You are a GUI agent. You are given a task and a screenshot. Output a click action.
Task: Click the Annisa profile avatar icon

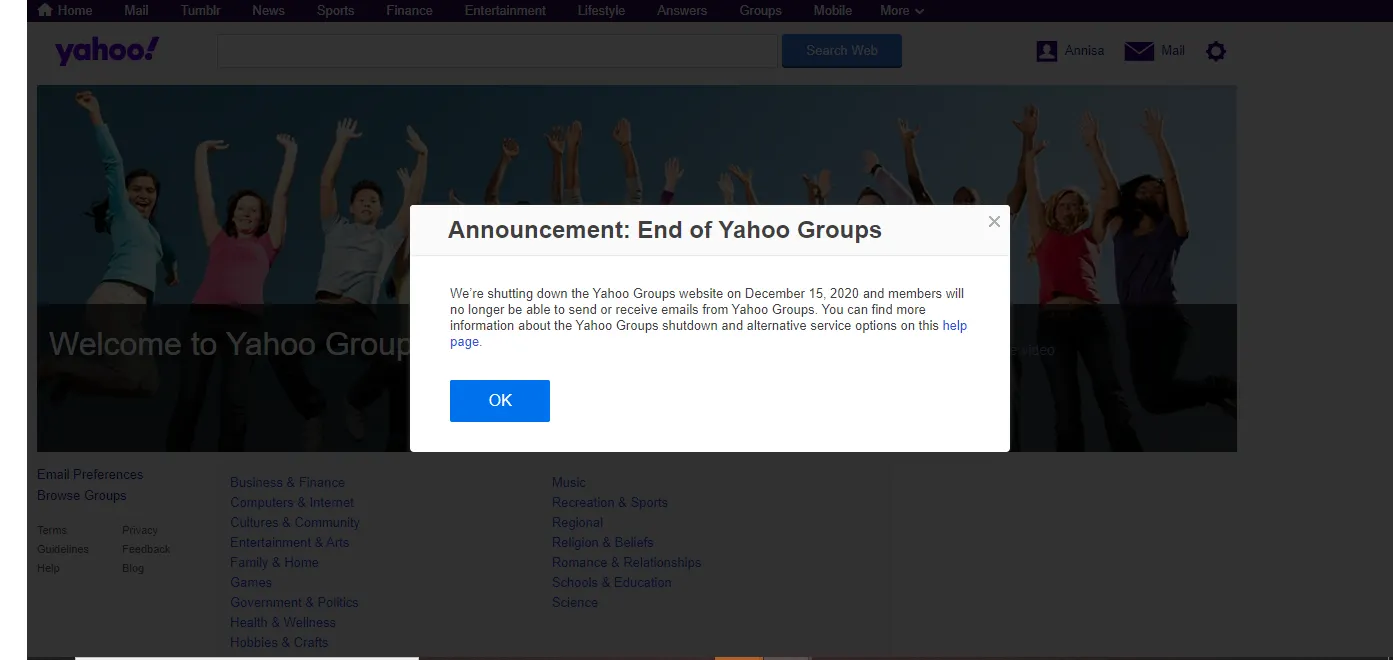pos(1047,51)
